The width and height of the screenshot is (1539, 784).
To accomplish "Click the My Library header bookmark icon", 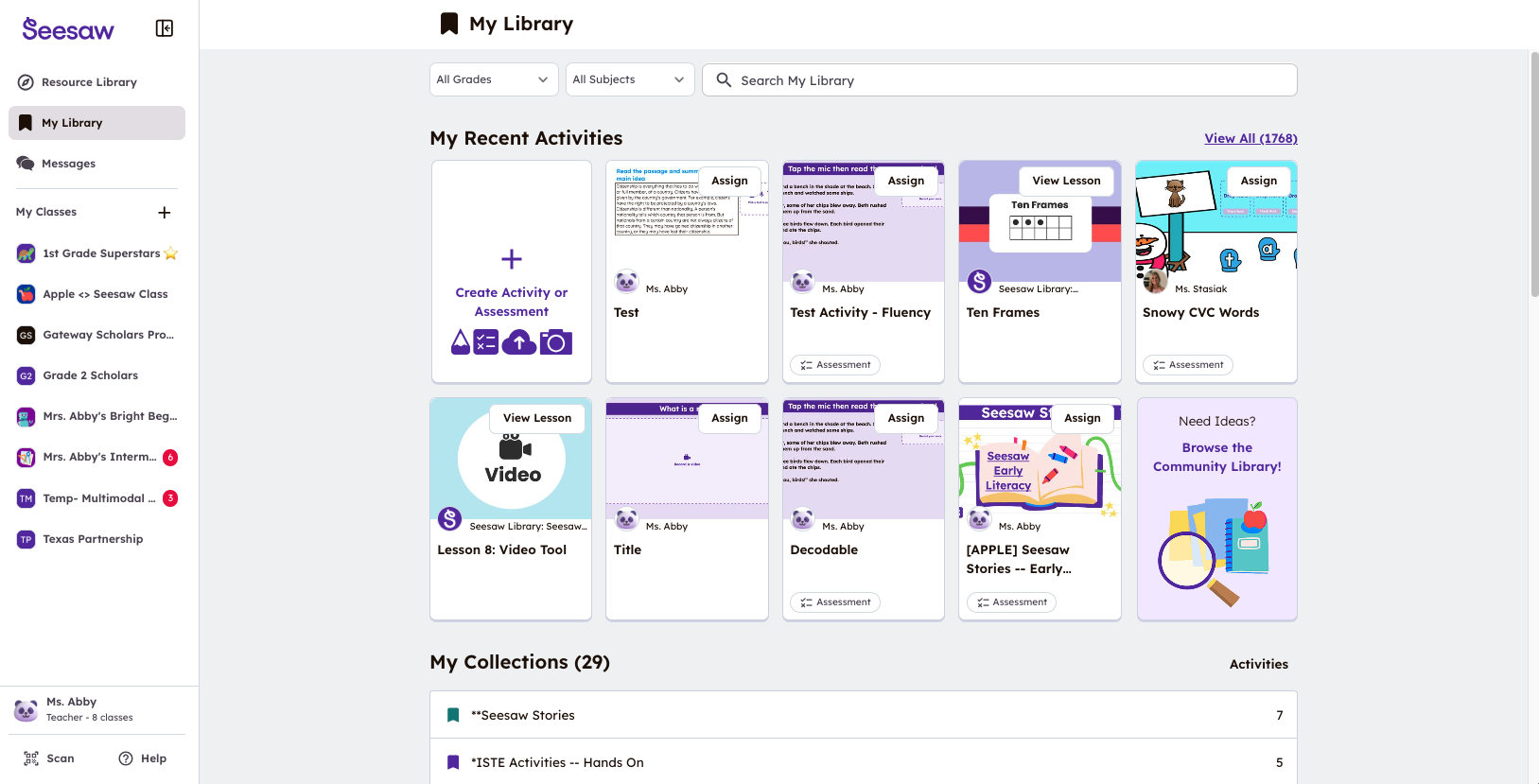I will [449, 24].
